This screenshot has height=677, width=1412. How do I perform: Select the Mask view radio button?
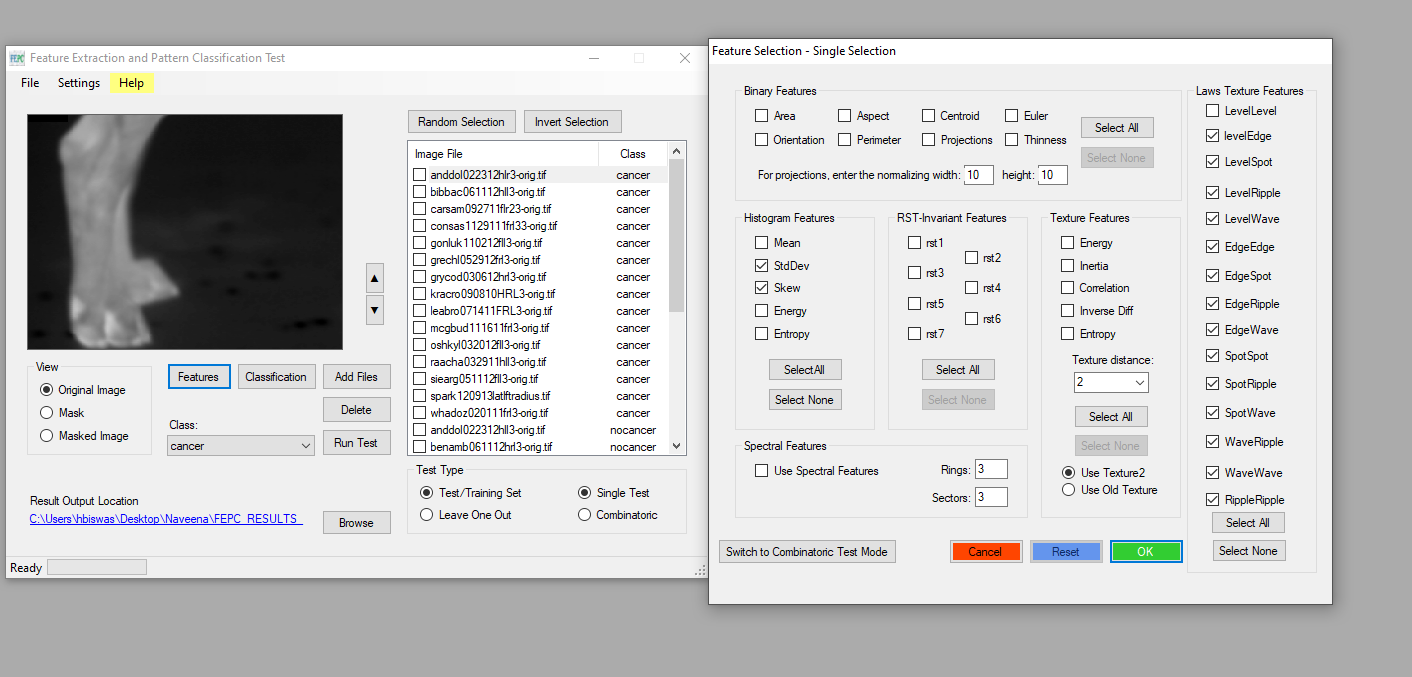tap(46, 413)
